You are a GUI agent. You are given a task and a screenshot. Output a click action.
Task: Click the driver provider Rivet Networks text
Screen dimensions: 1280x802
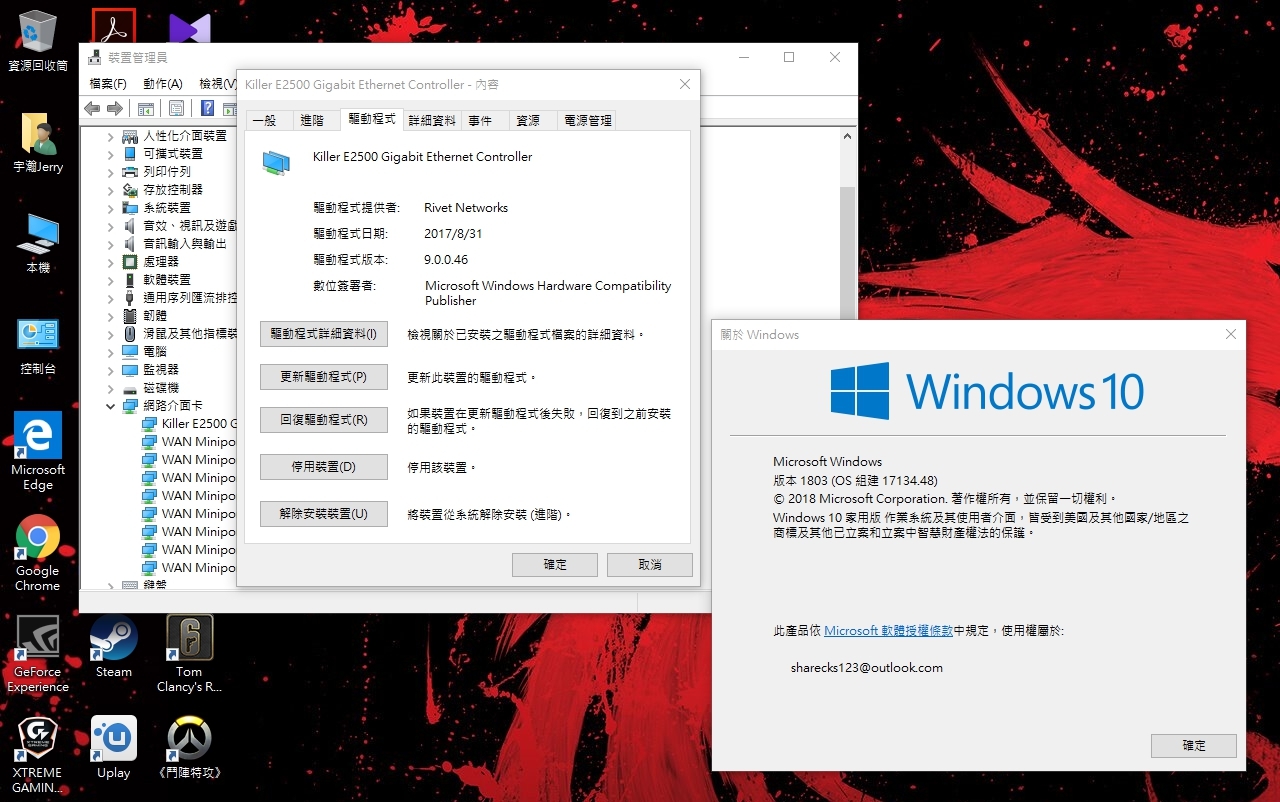coord(466,208)
